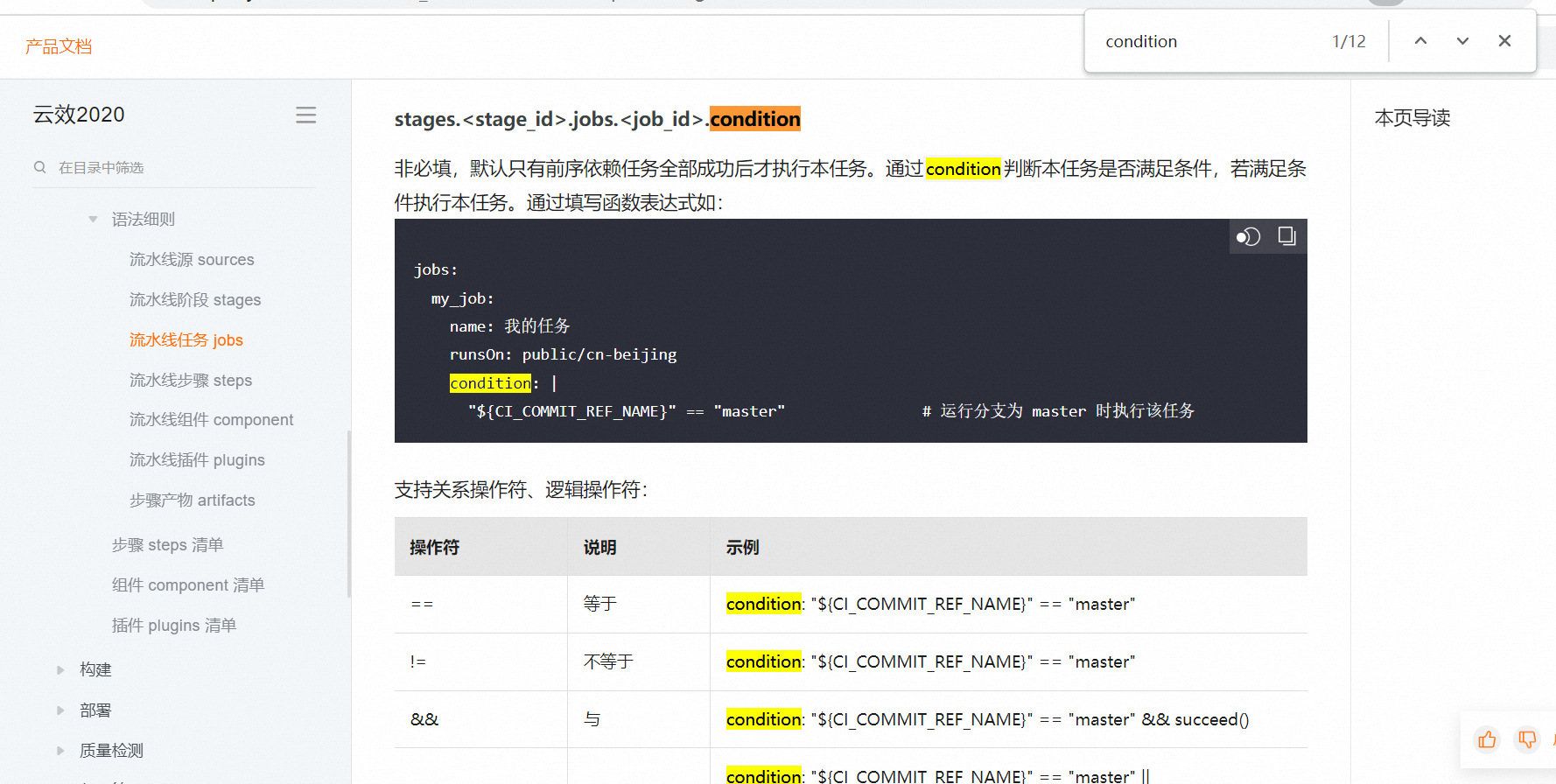This screenshot has height=784, width=1556.
Task: Expand the 质量检测 tree section
Action: (x=60, y=751)
